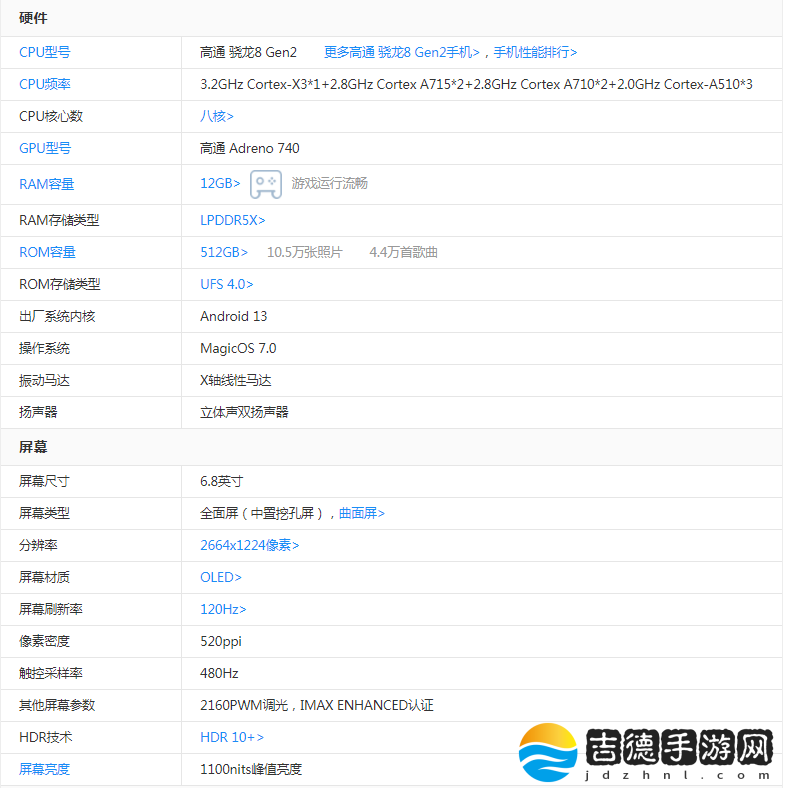
Task: Click the 出厂系统内核 row label
Action: (x=57, y=317)
